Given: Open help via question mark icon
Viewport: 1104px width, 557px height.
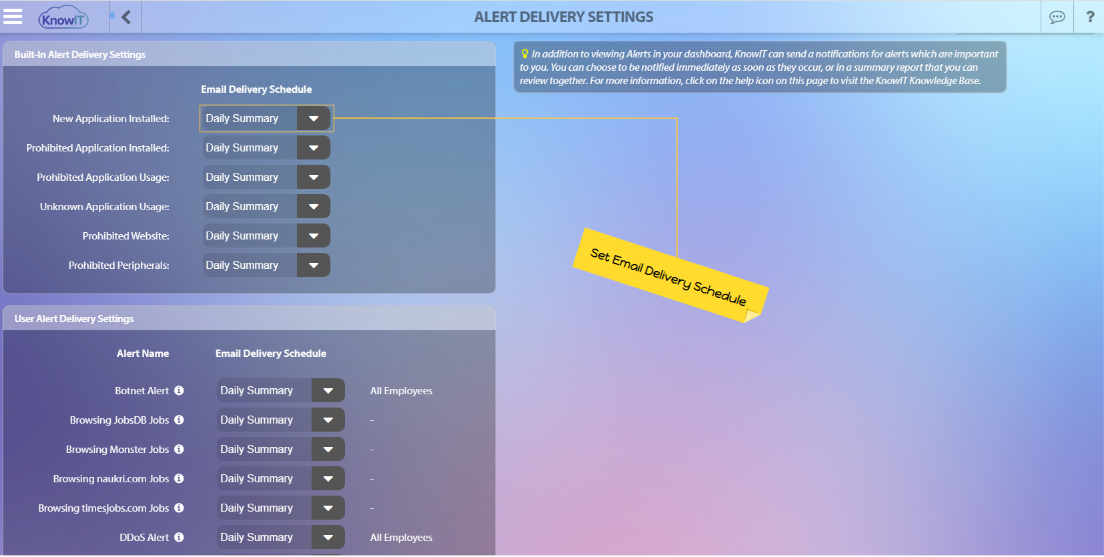Looking at the screenshot, I should tap(1089, 17).
